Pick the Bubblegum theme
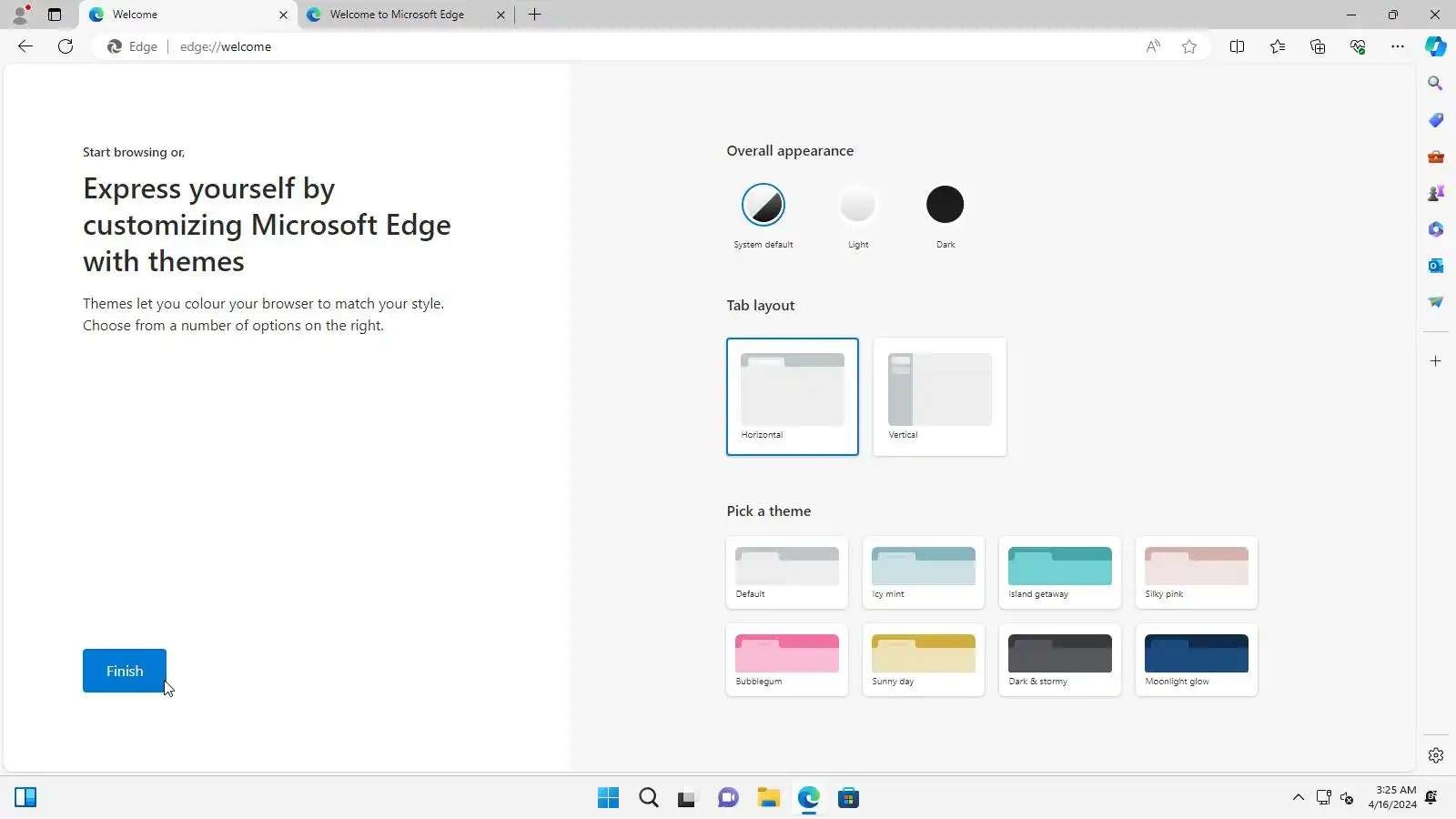 coord(787,660)
